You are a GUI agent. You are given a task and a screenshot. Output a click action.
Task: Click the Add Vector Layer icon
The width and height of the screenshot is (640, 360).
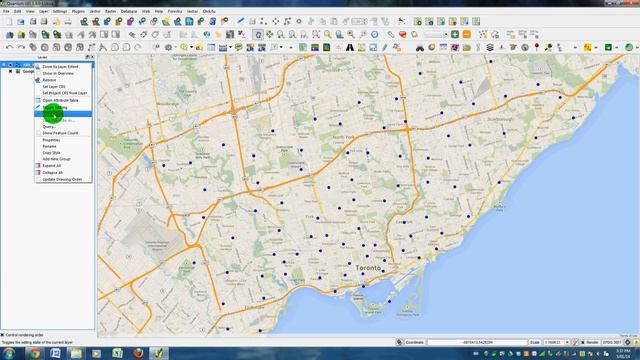click(x=84, y=22)
